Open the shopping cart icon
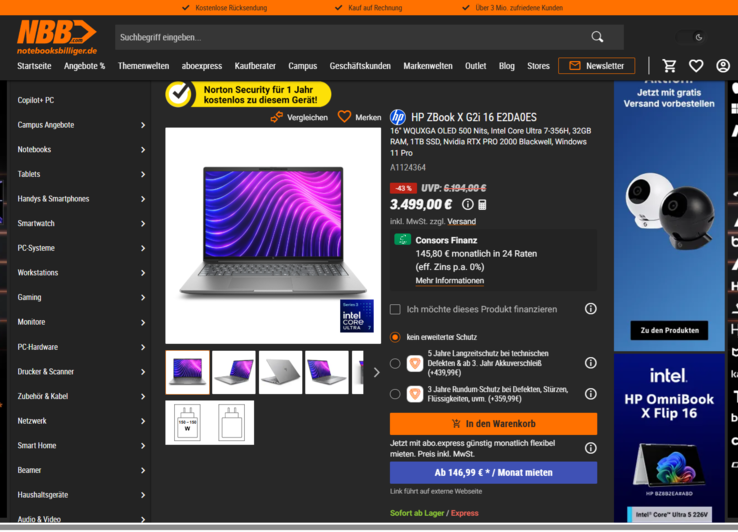This screenshot has height=532, width=738. click(x=669, y=66)
